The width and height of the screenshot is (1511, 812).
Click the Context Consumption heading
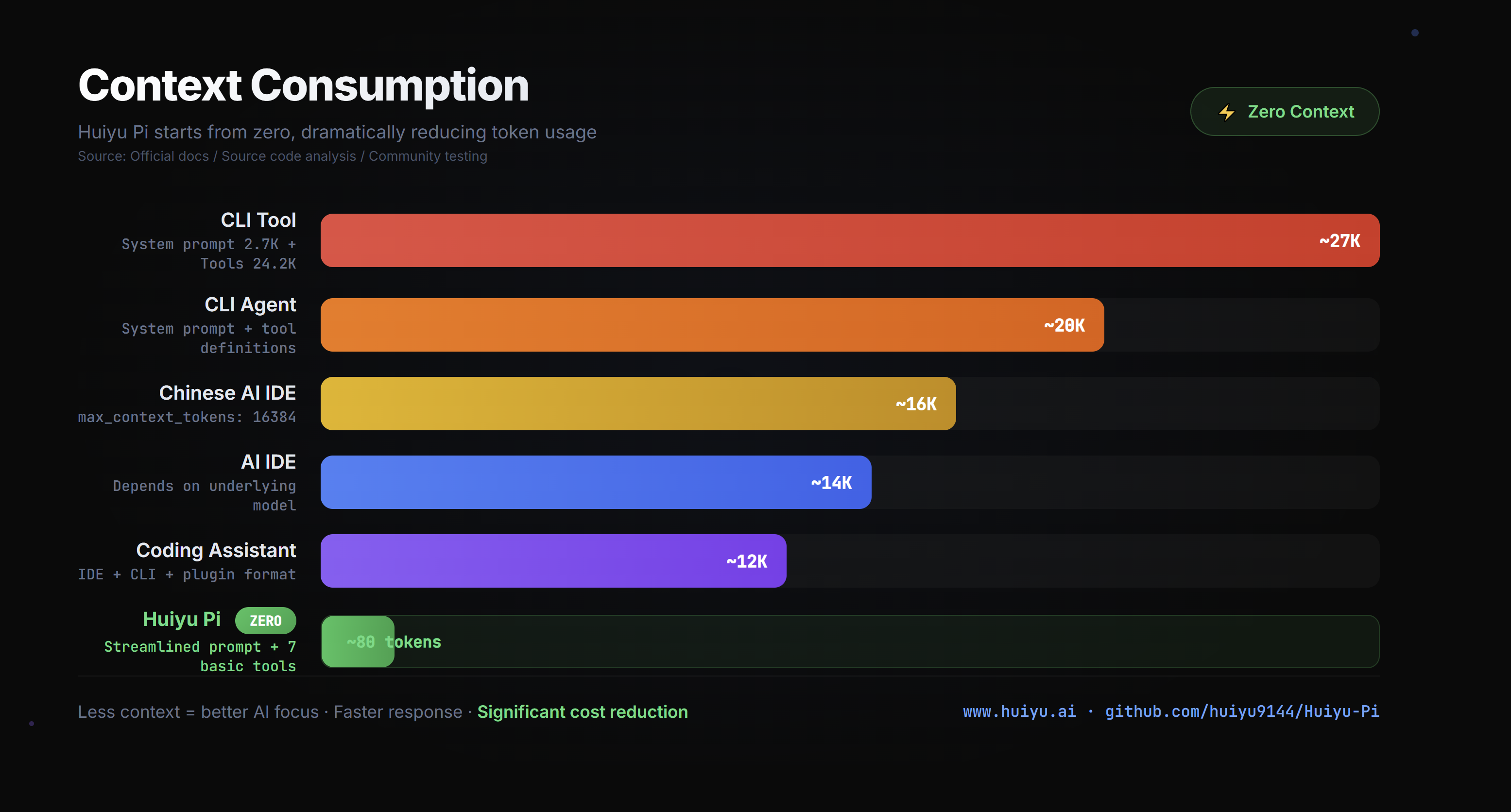click(x=303, y=85)
